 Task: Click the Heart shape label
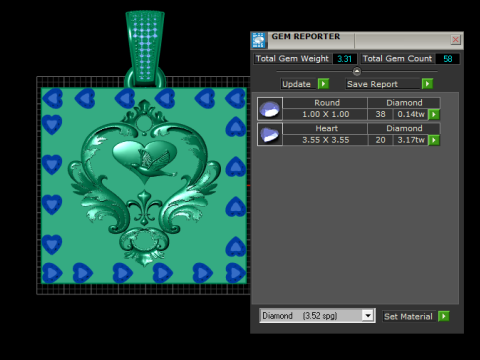pyautogui.click(x=327, y=128)
